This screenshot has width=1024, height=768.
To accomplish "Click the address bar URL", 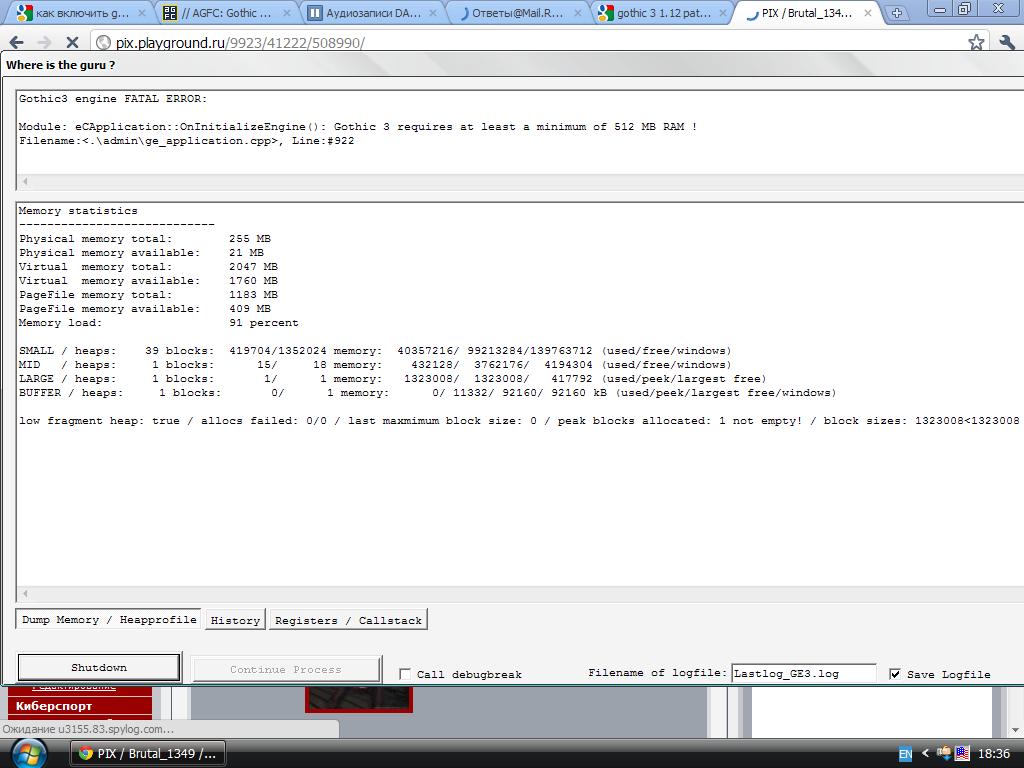I will click(x=240, y=42).
